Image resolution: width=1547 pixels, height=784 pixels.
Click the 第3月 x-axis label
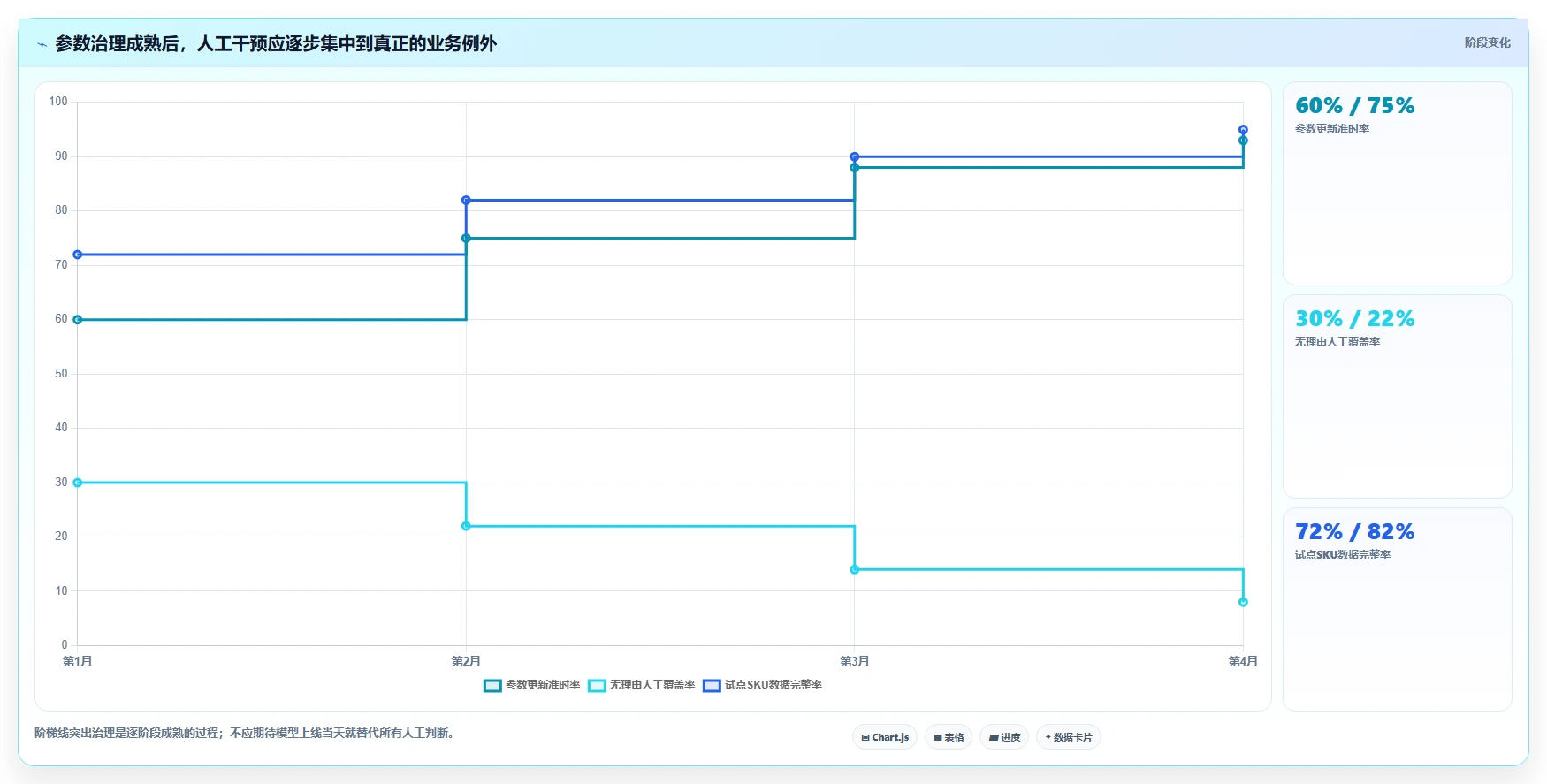click(855, 661)
